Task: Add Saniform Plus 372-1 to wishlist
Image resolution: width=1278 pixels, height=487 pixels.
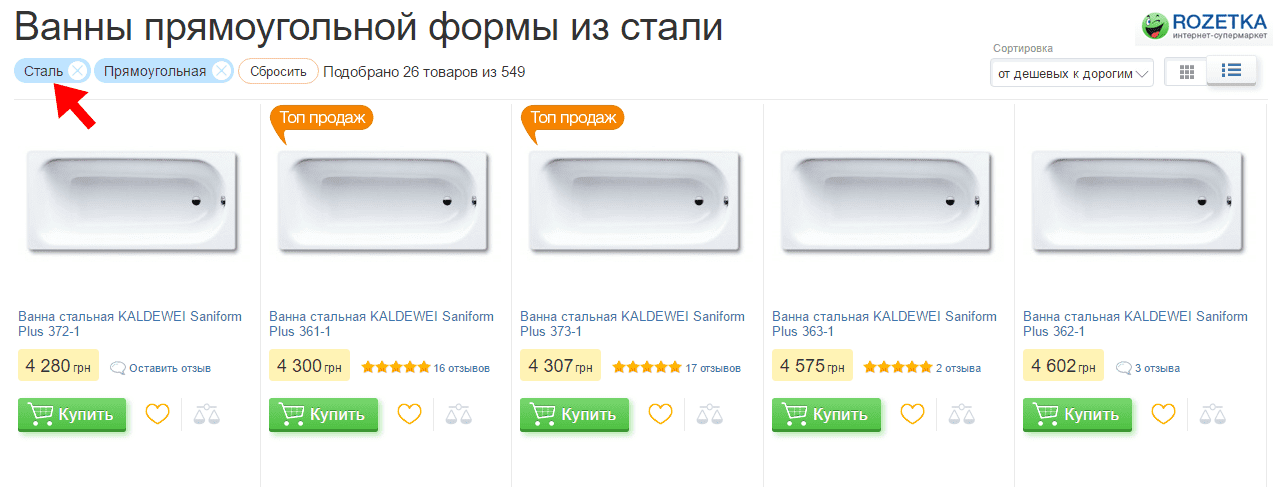Action: [x=158, y=413]
